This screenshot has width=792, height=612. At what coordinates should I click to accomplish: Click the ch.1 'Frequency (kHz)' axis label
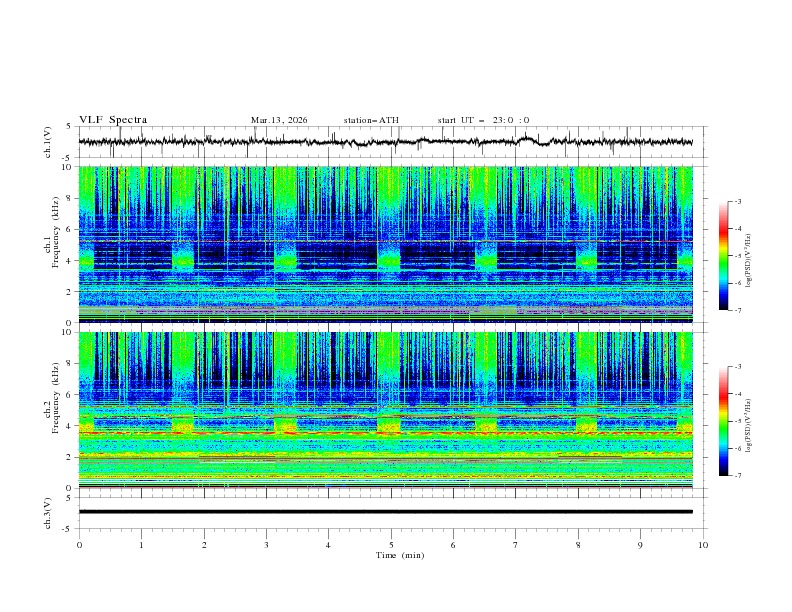coord(56,230)
